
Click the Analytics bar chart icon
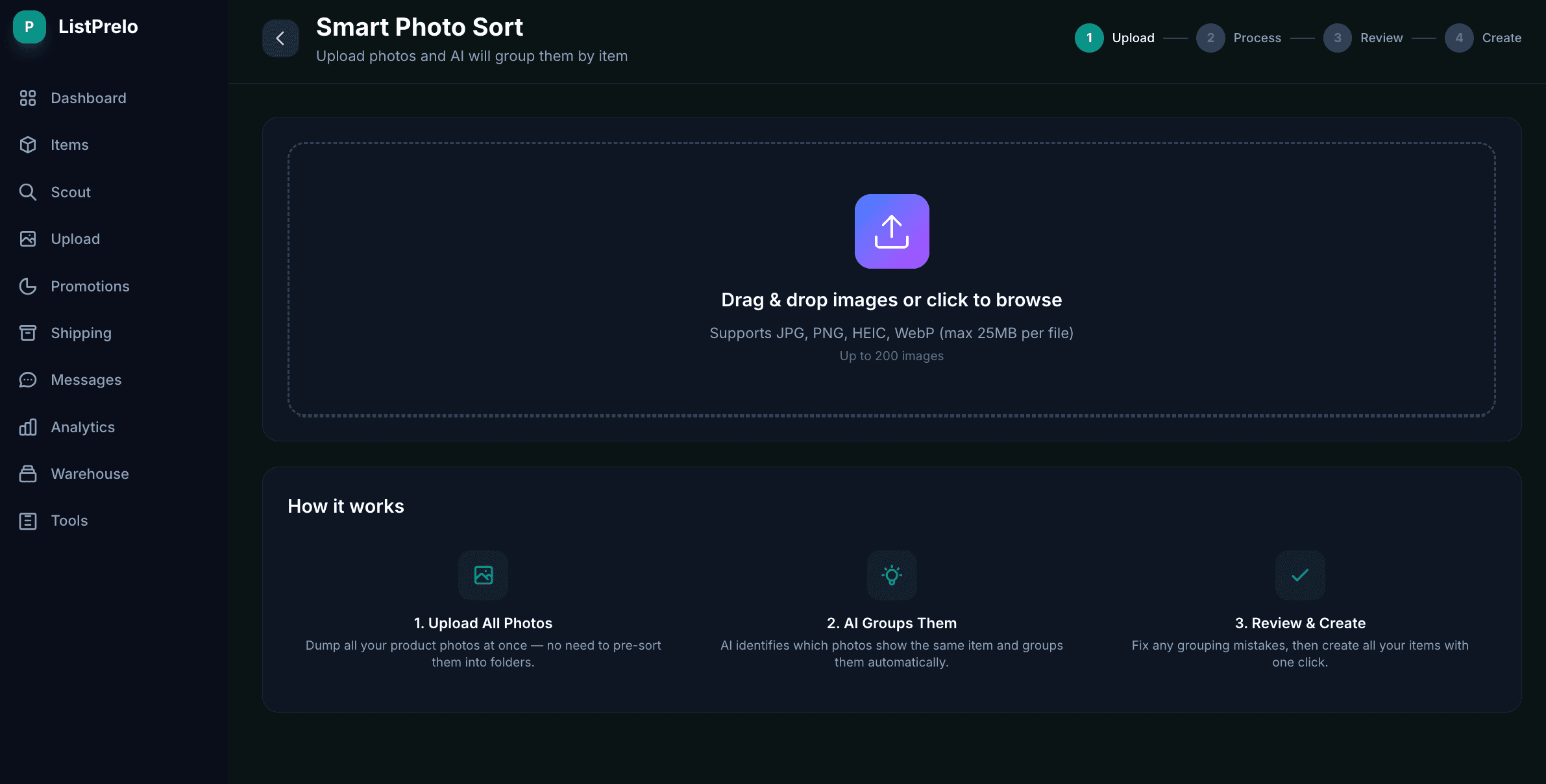(x=28, y=427)
